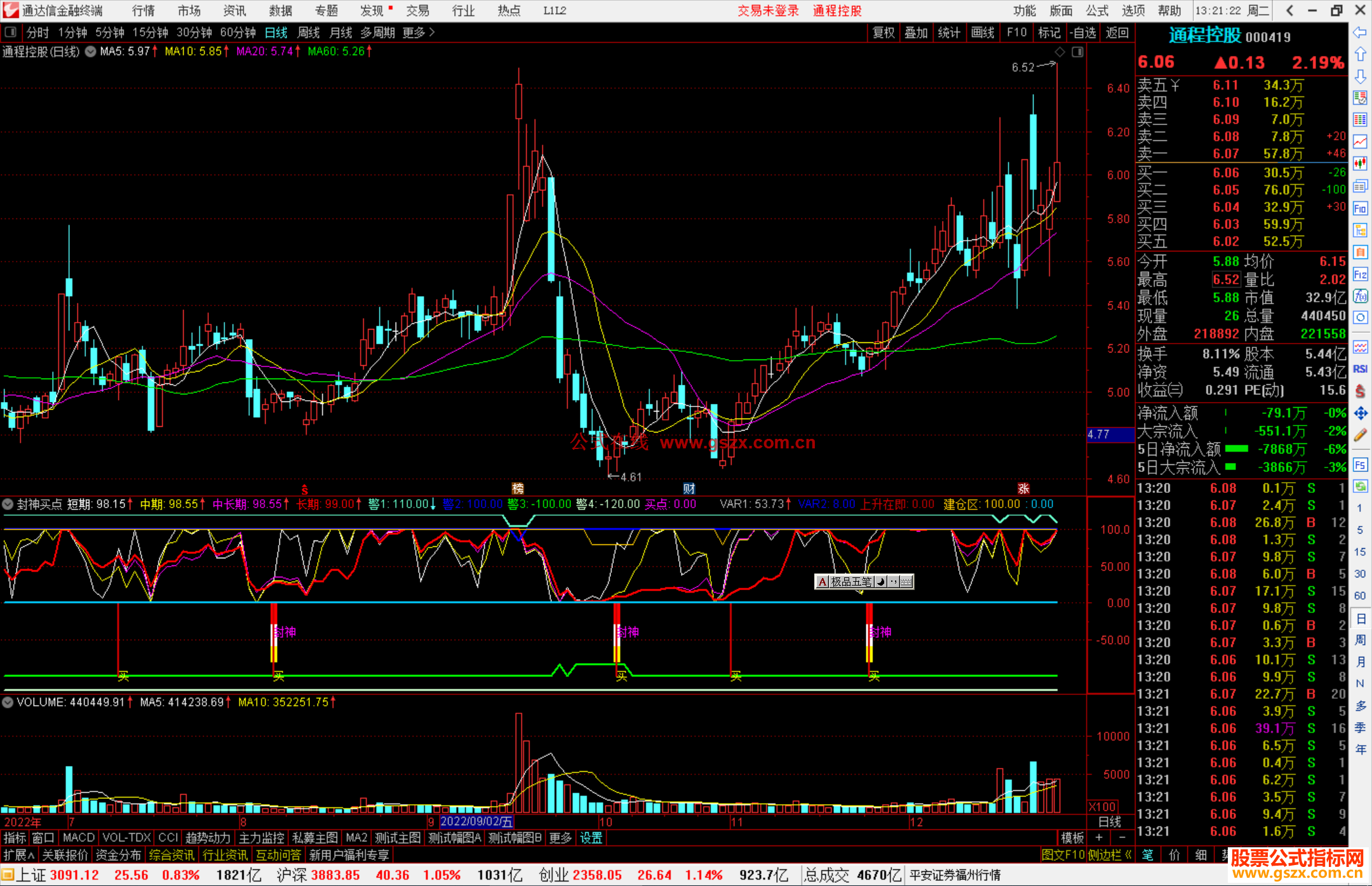Click the back arrow icon in the right sidebar
Image resolution: width=1372 pixels, height=886 pixels.
point(1360,32)
